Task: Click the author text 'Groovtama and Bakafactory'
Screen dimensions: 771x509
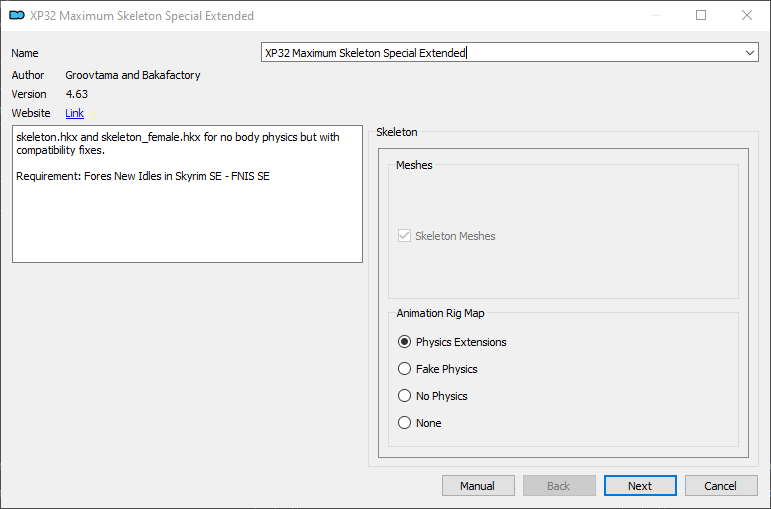Action: coord(133,75)
